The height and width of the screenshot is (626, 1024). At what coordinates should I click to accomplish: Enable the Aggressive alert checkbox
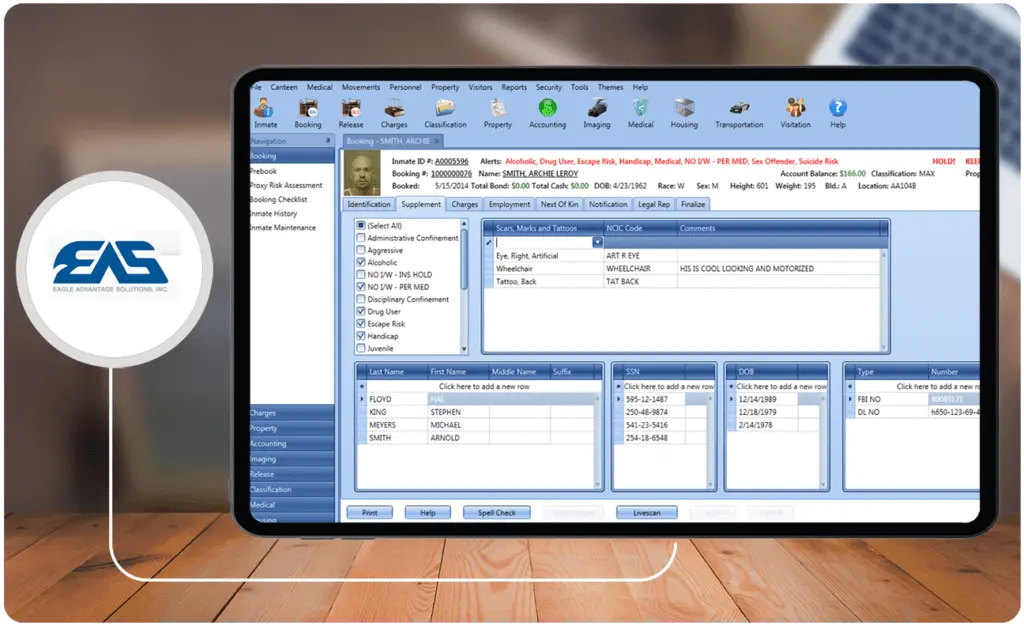360,250
